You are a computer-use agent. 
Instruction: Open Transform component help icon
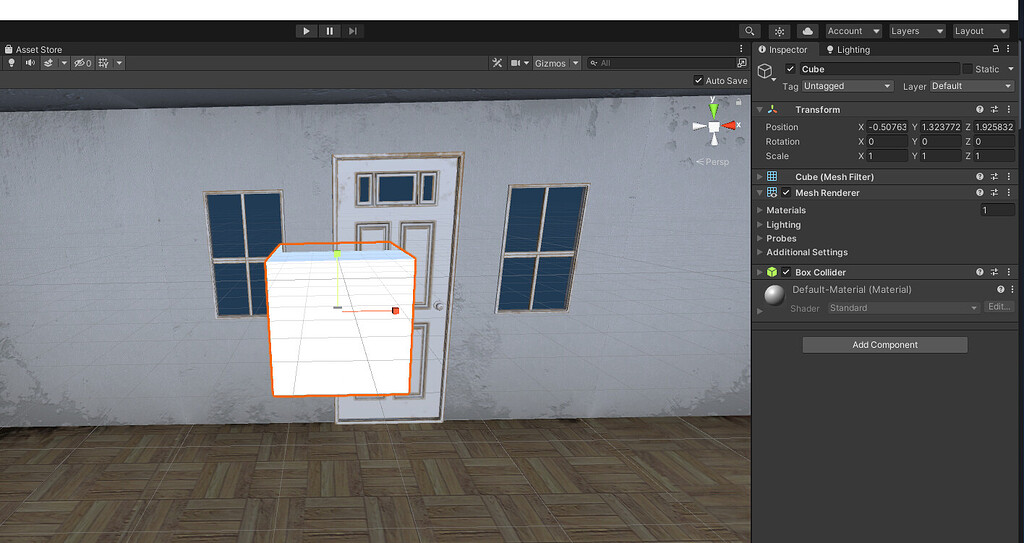point(980,109)
